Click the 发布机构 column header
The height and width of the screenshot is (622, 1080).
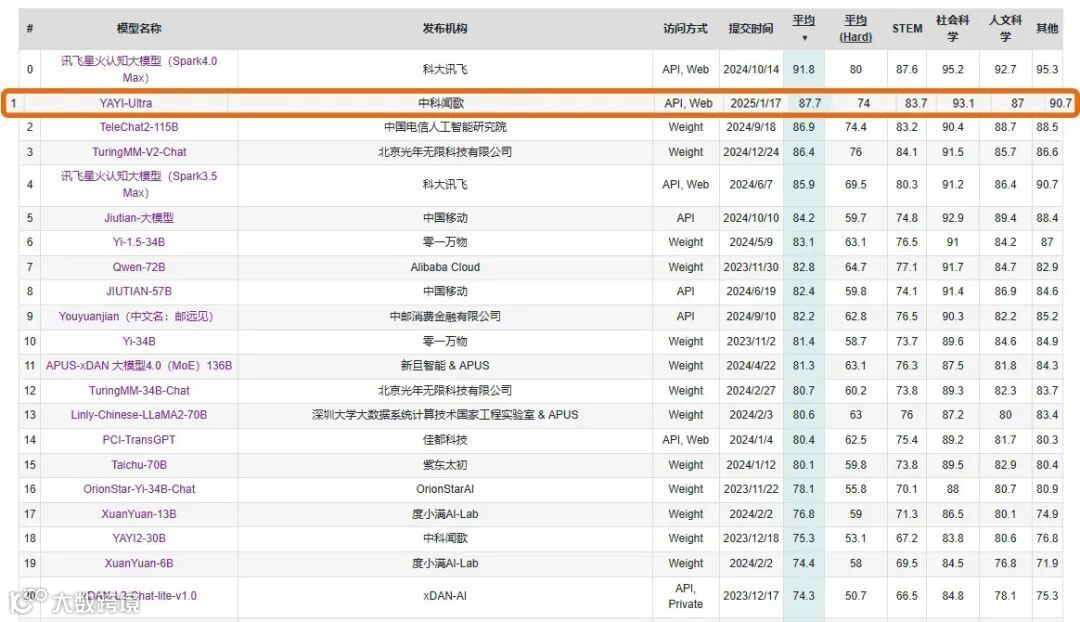[445, 28]
